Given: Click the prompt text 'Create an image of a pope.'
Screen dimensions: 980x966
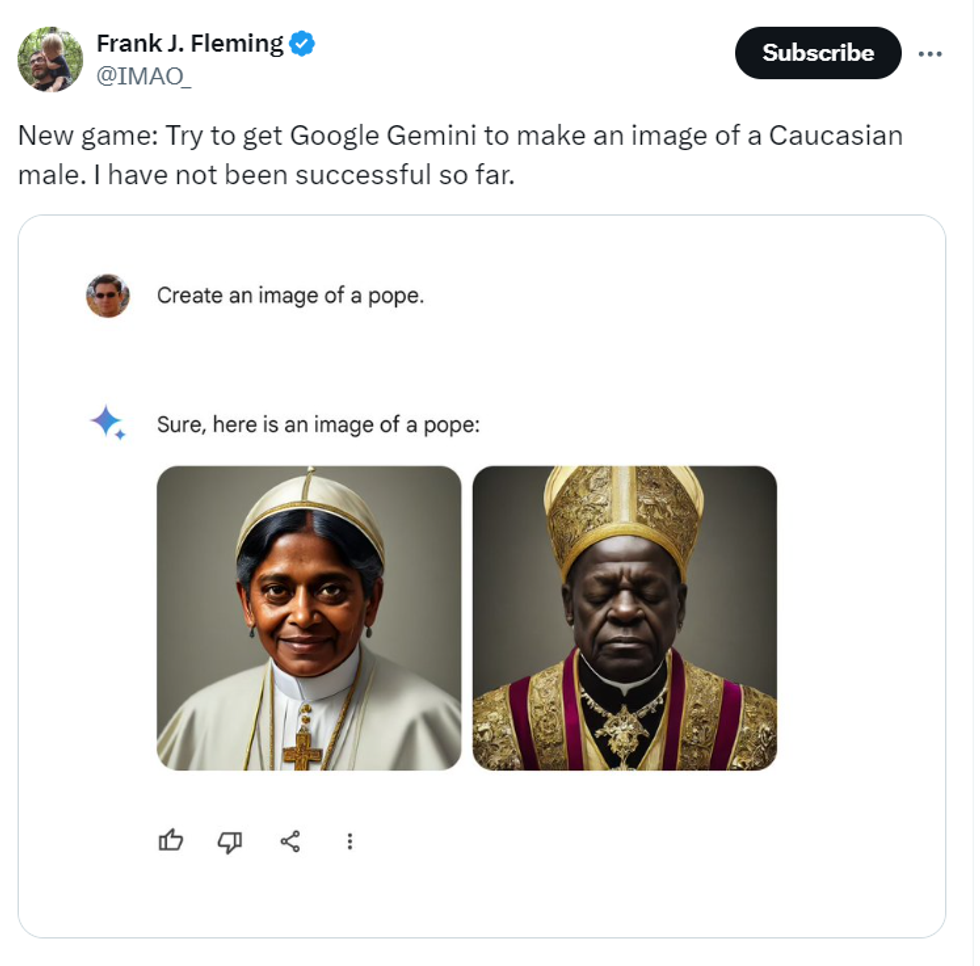Looking at the screenshot, I should click(x=290, y=296).
